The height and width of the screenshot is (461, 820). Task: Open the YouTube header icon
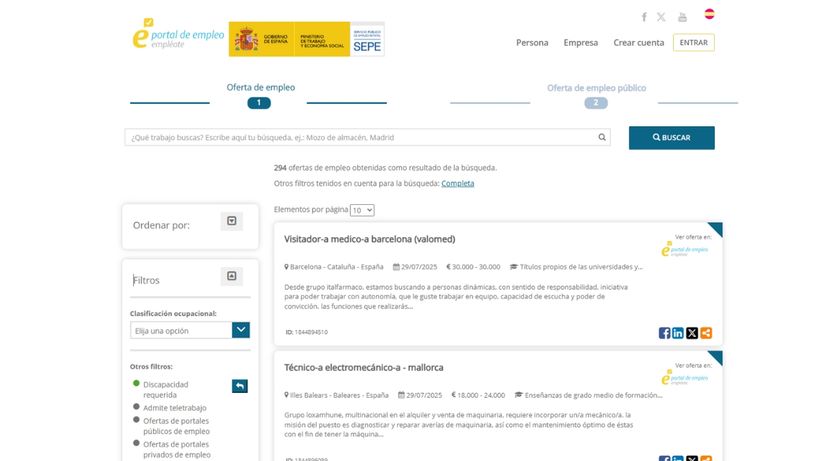[x=682, y=17]
